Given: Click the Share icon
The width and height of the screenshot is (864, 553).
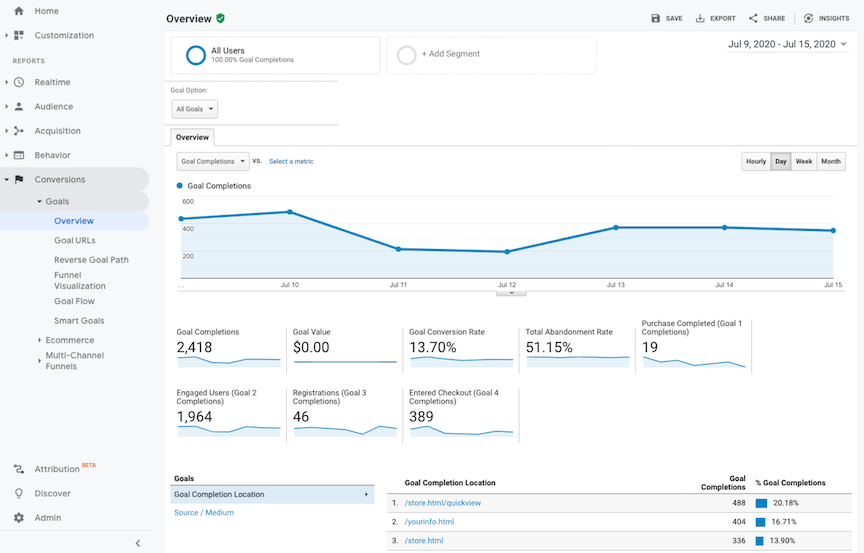Looking at the screenshot, I should (x=753, y=18).
